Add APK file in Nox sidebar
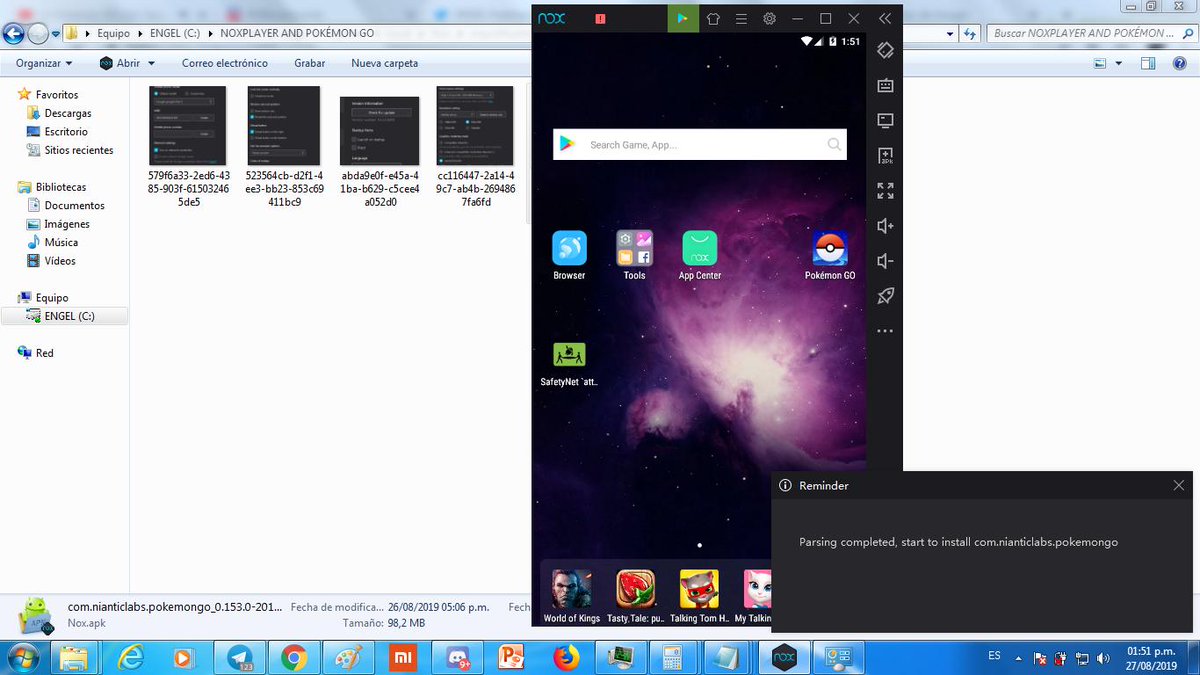Screen dimensions: 1200x675 [885, 155]
